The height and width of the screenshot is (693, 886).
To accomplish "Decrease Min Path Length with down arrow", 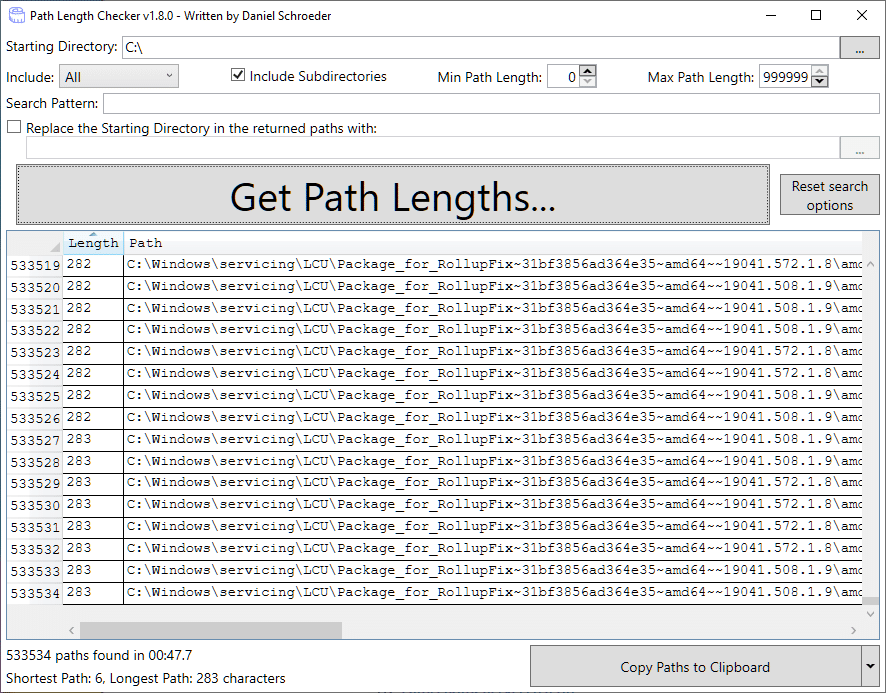I will [588, 82].
